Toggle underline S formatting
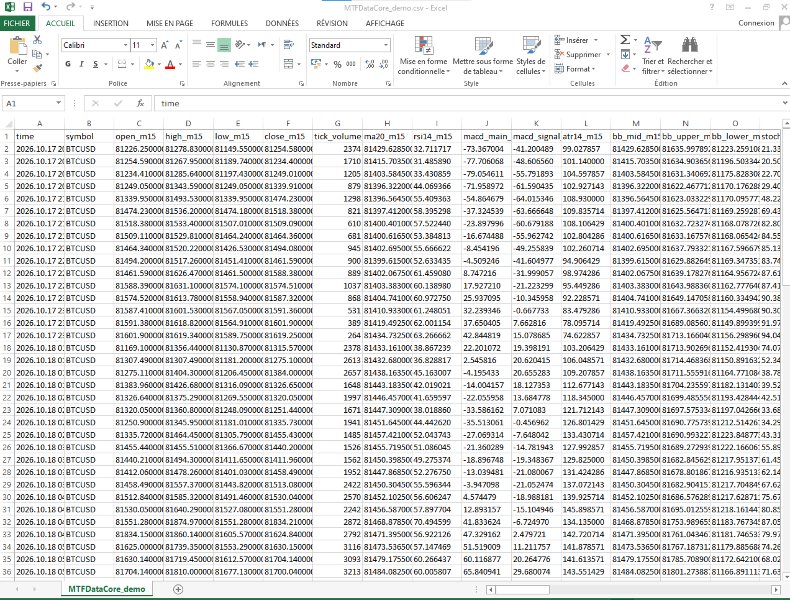 coord(95,64)
